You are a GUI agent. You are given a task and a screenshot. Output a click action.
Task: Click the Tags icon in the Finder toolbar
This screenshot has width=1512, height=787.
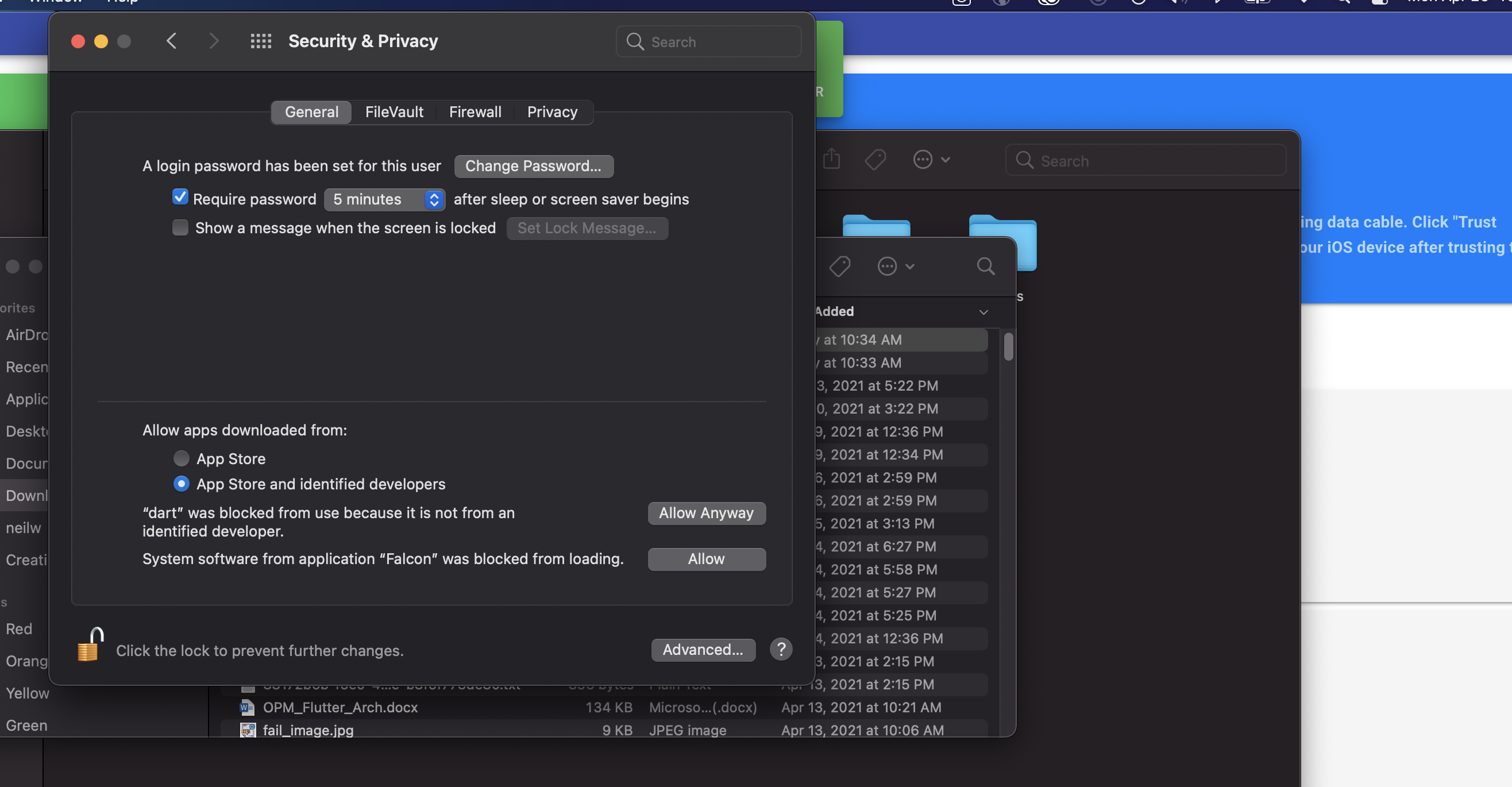coord(875,159)
